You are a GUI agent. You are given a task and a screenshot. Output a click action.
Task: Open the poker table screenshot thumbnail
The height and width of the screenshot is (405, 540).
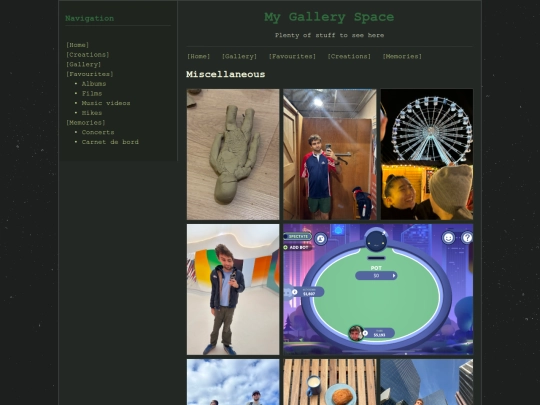pos(378,289)
